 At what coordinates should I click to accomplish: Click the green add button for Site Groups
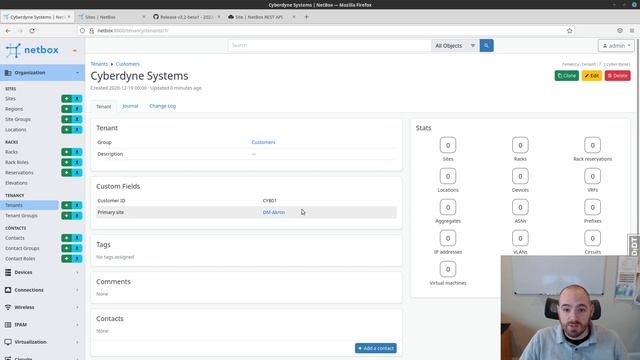point(66,119)
